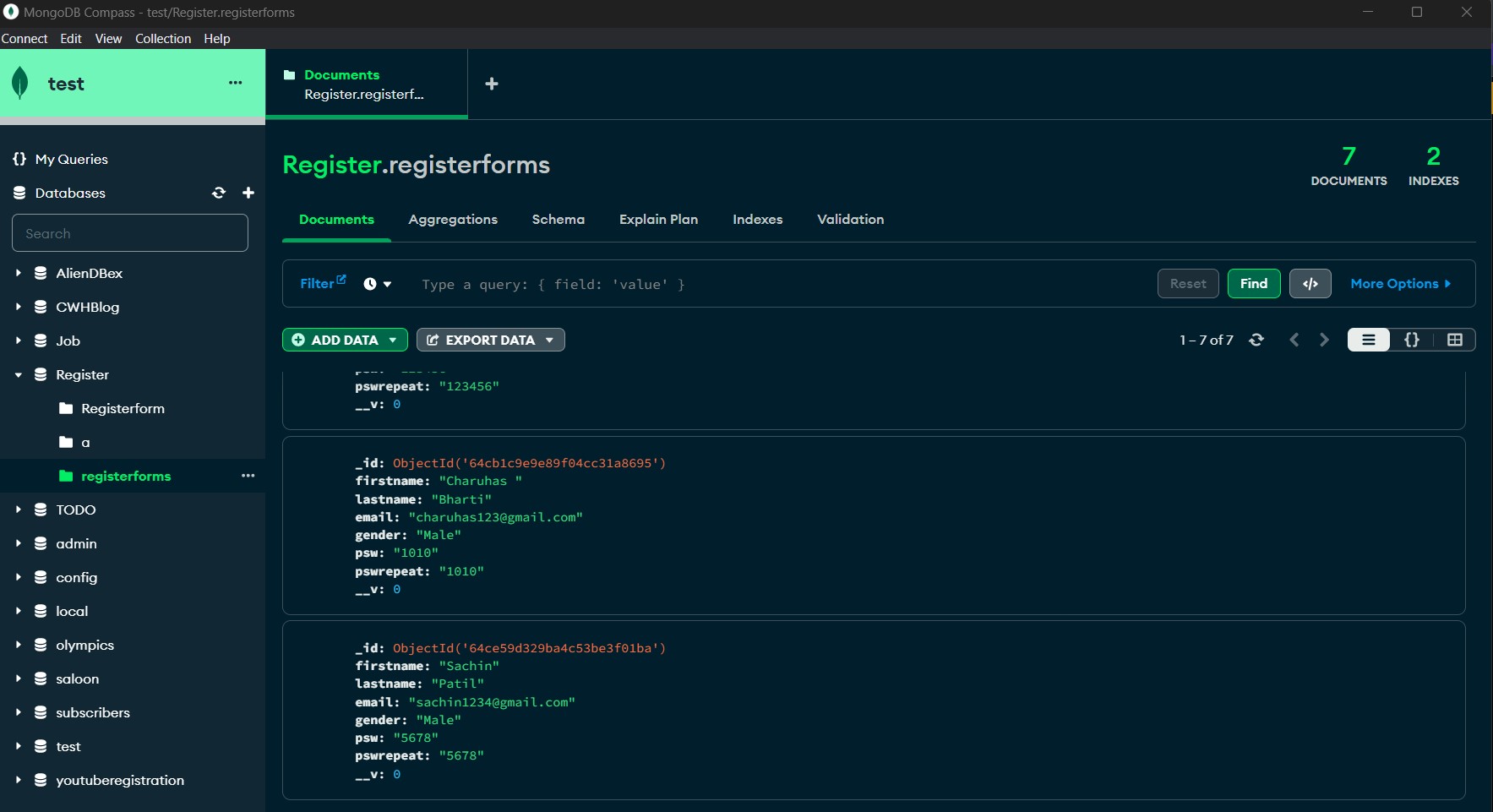Click the youtuberegistration database icon
Screen dimensions: 1493x812
[x=41, y=780]
